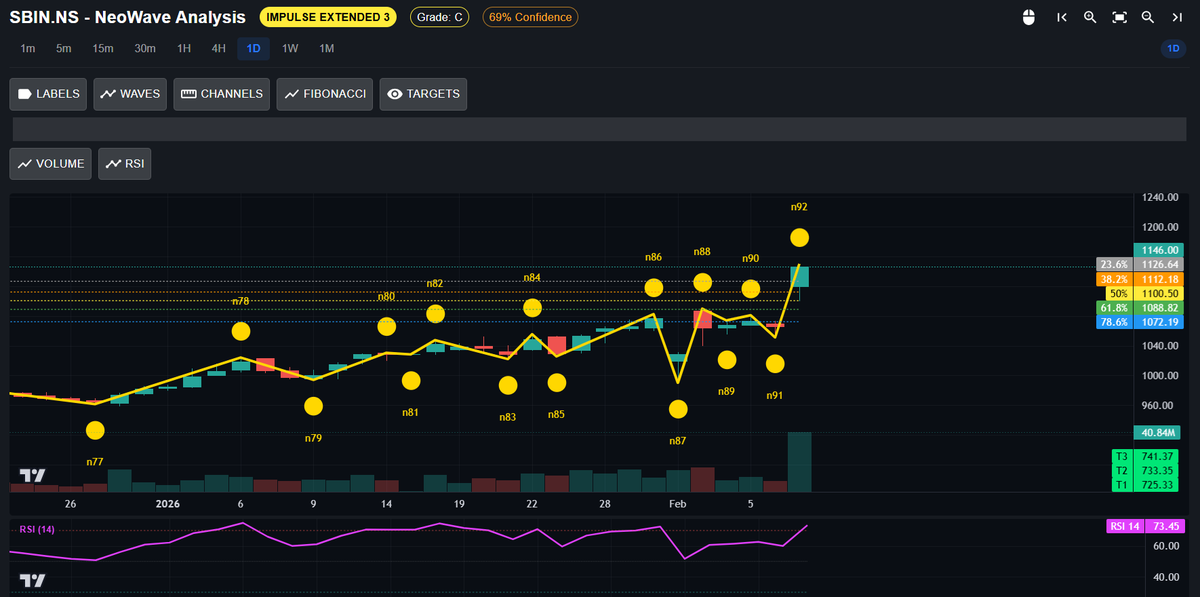The image size is (1200, 597).
Task: Click the mouse cursor mode icon
Action: tap(1029, 17)
